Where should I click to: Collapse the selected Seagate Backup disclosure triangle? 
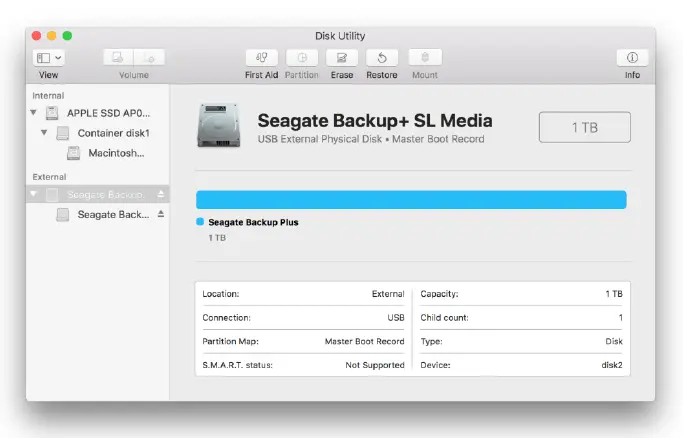(x=34, y=194)
